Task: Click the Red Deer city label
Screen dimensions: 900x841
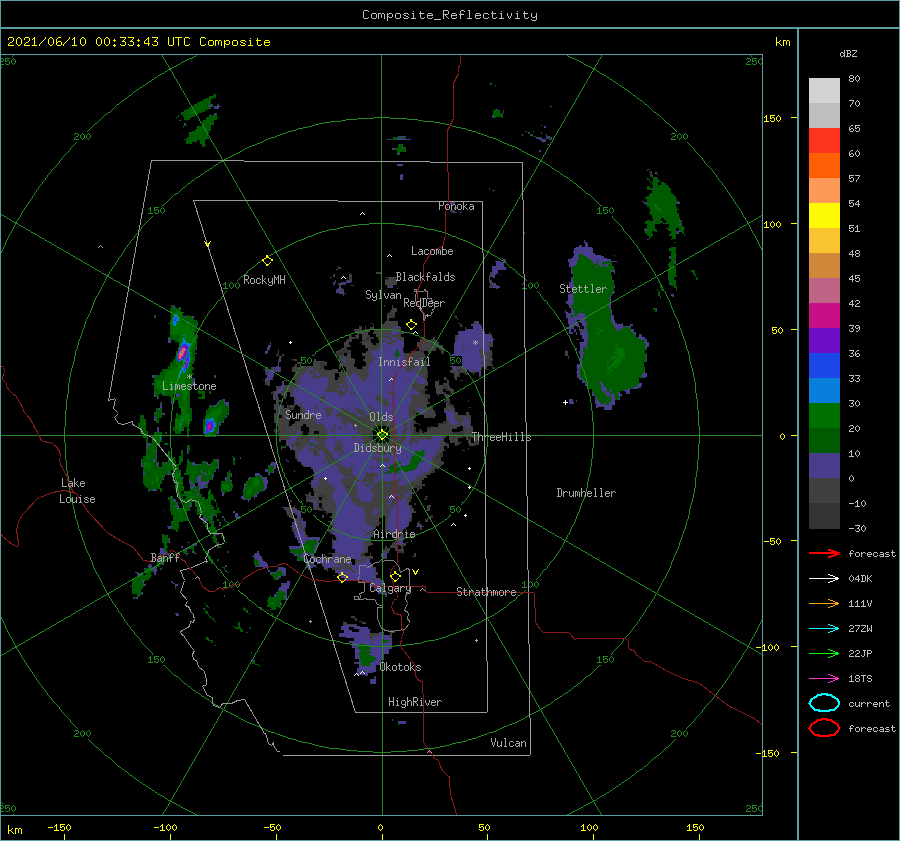Action: [424, 303]
